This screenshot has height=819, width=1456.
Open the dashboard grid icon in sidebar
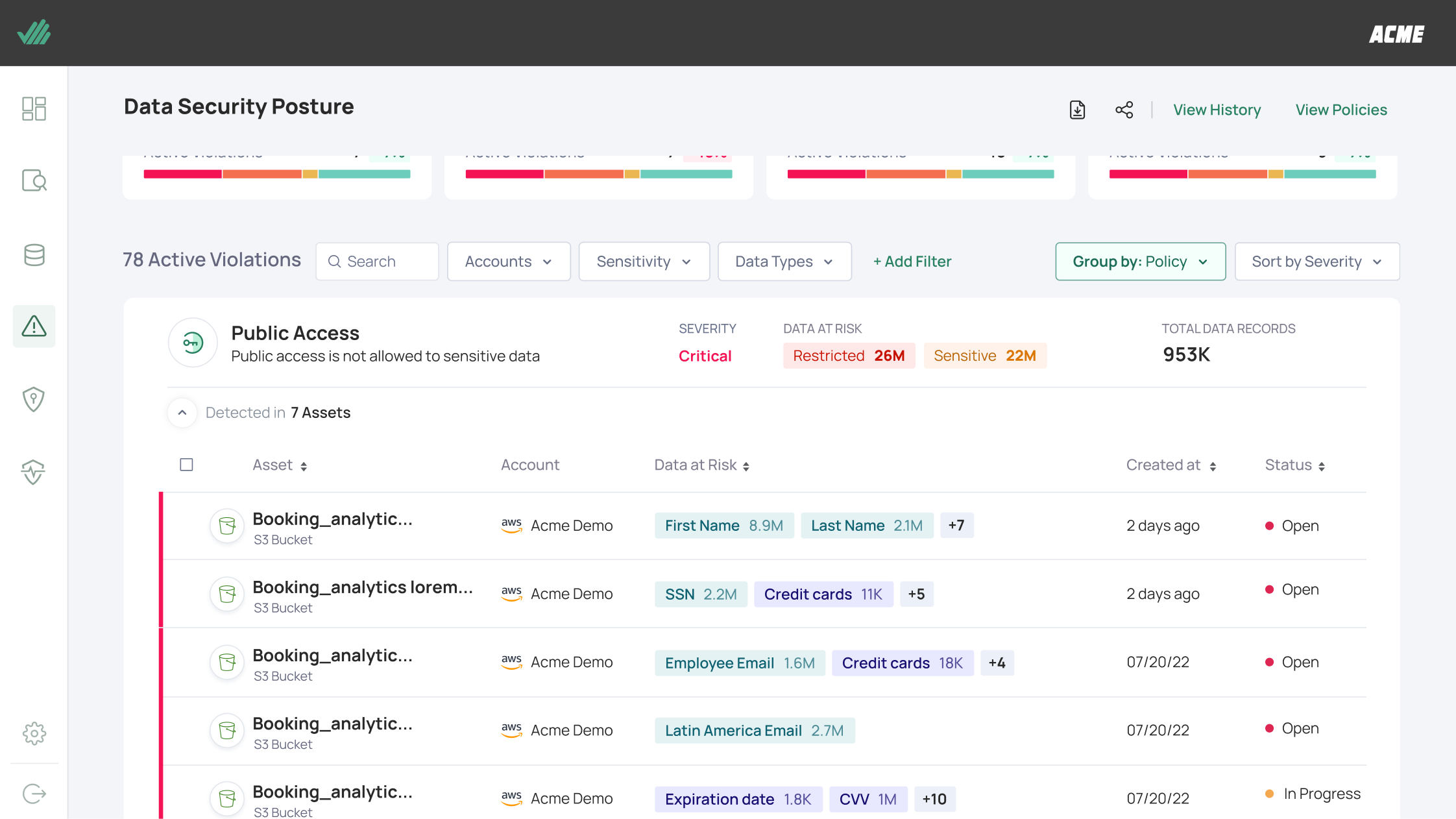[34, 108]
